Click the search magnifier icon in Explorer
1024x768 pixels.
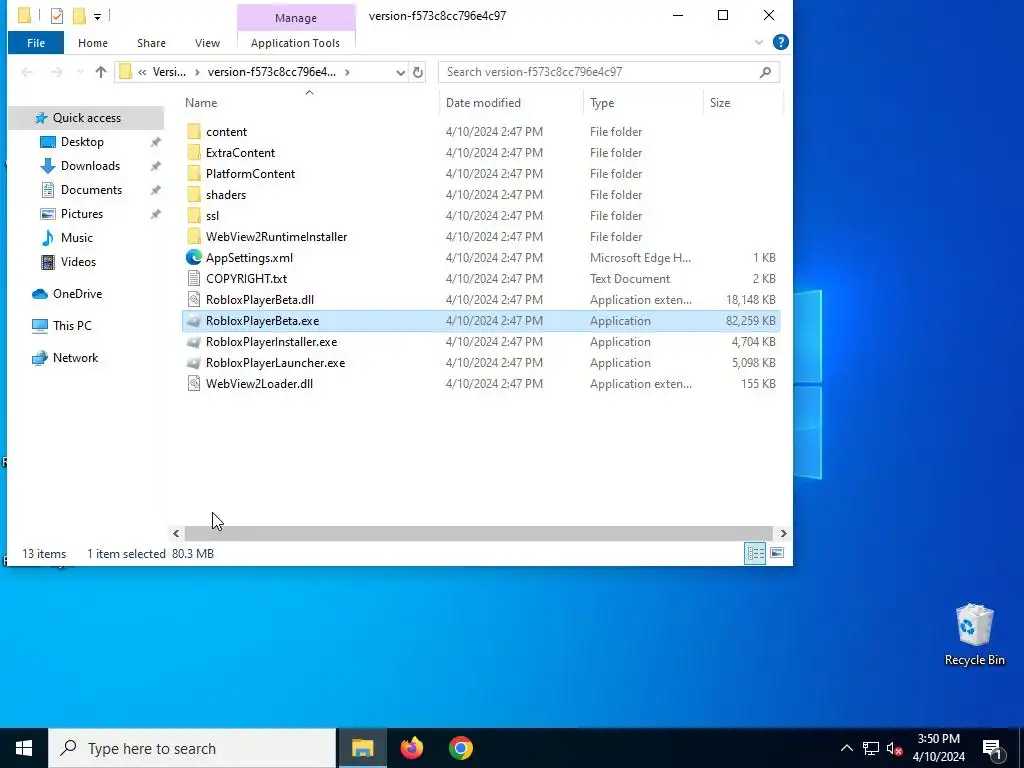pos(765,72)
